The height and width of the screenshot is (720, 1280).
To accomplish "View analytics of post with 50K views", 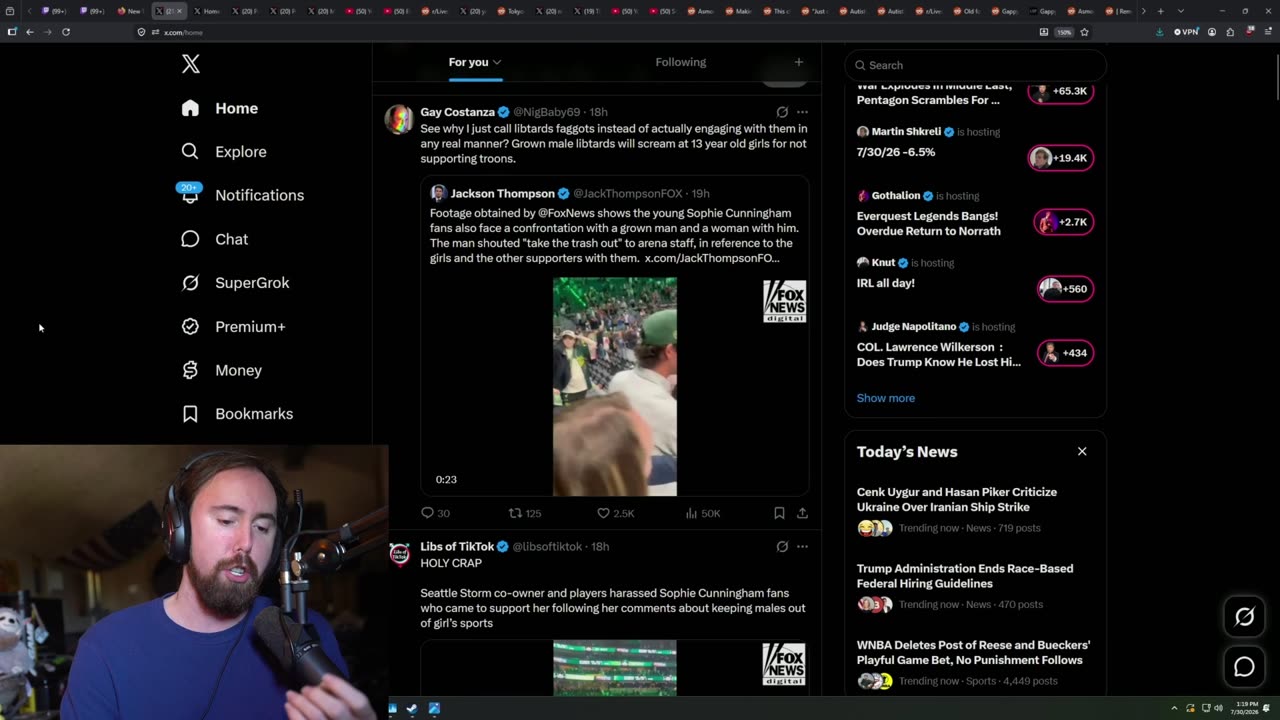I will pos(702,513).
